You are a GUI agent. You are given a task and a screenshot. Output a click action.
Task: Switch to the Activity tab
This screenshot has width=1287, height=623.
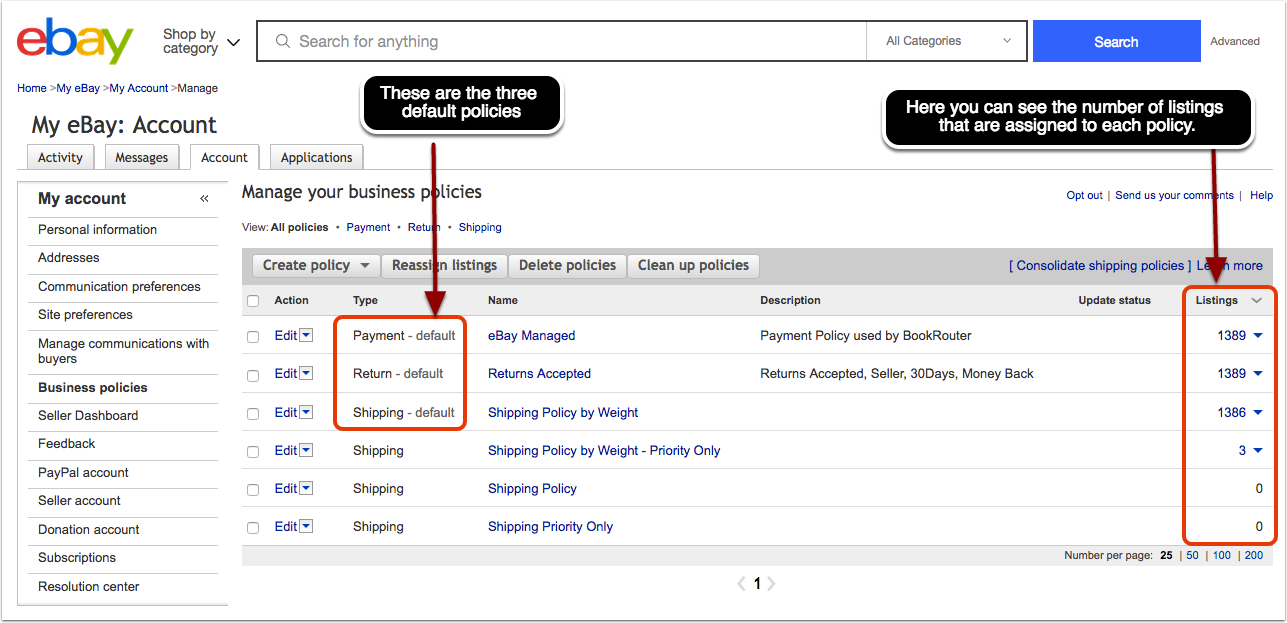(60, 157)
